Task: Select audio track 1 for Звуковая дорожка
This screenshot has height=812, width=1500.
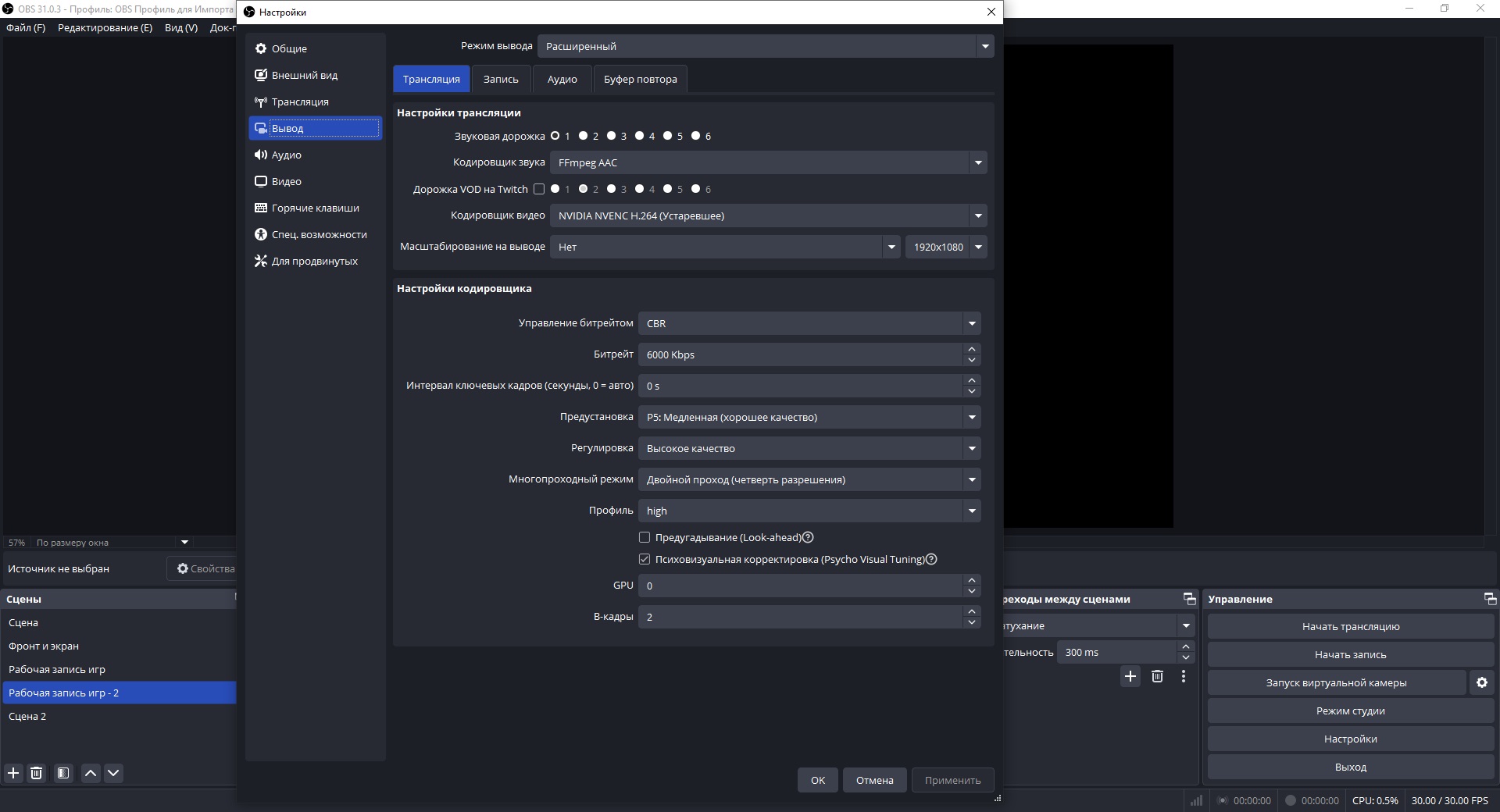Action: (555, 136)
